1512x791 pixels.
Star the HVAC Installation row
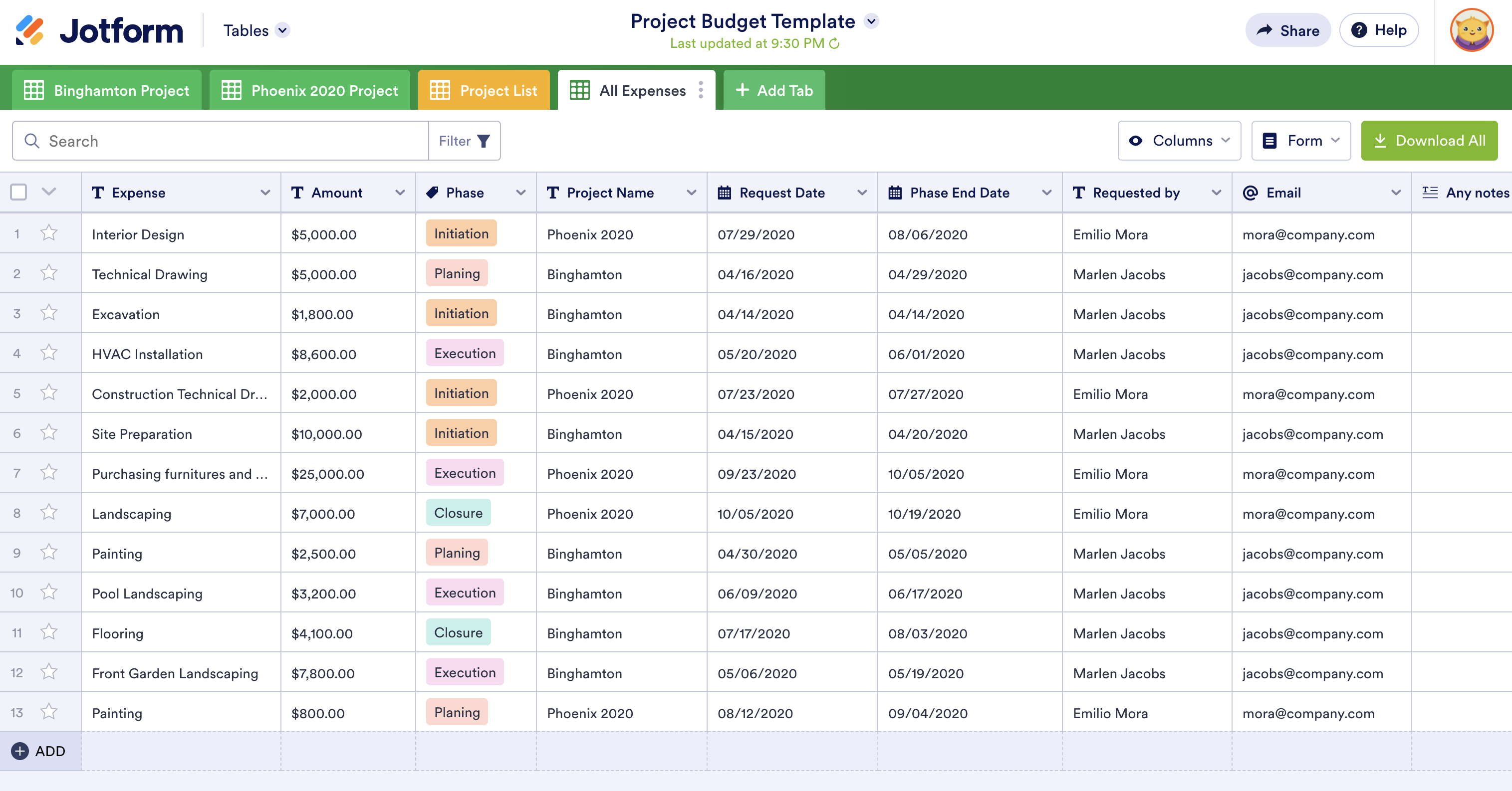(49, 353)
